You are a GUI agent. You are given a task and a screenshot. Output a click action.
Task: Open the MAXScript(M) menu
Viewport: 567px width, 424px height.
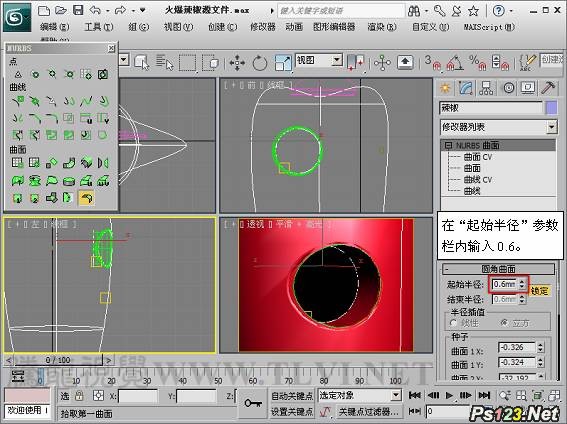tap(489, 27)
